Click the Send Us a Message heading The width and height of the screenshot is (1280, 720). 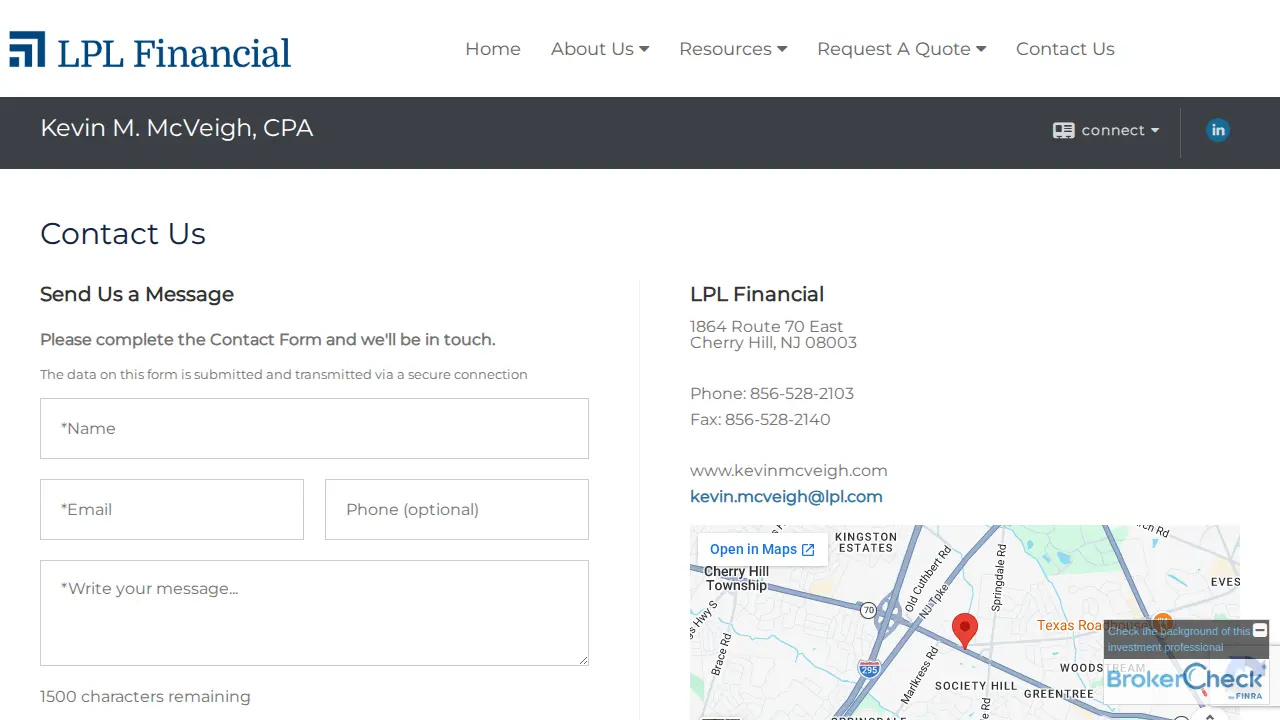click(x=137, y=294)
